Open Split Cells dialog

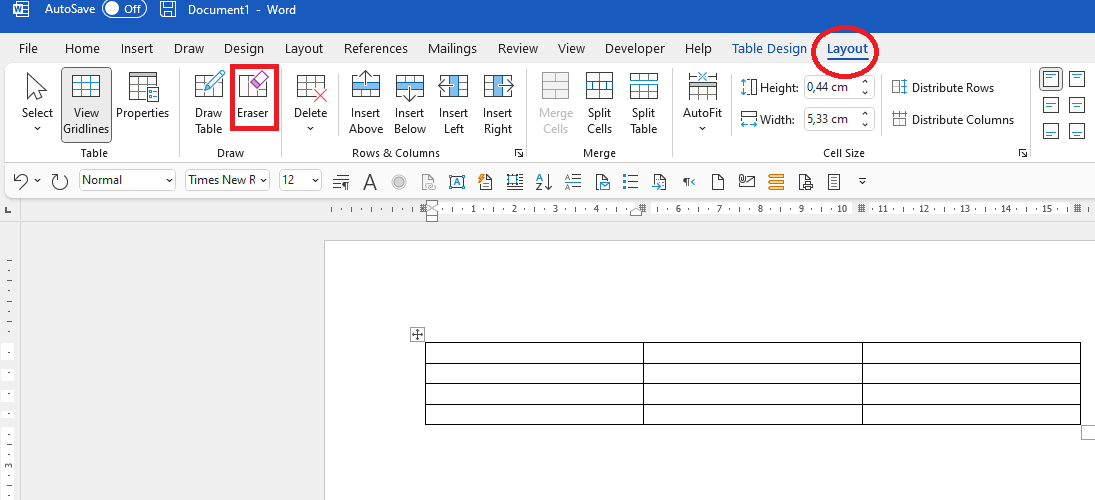pos(599,103)
